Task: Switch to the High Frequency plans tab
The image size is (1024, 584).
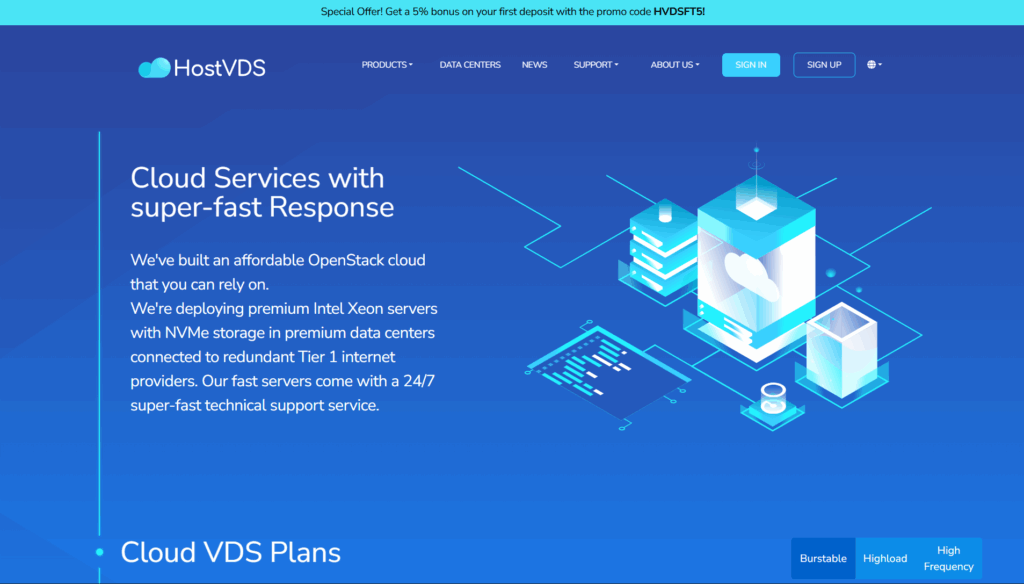Action: click(948, 559)
